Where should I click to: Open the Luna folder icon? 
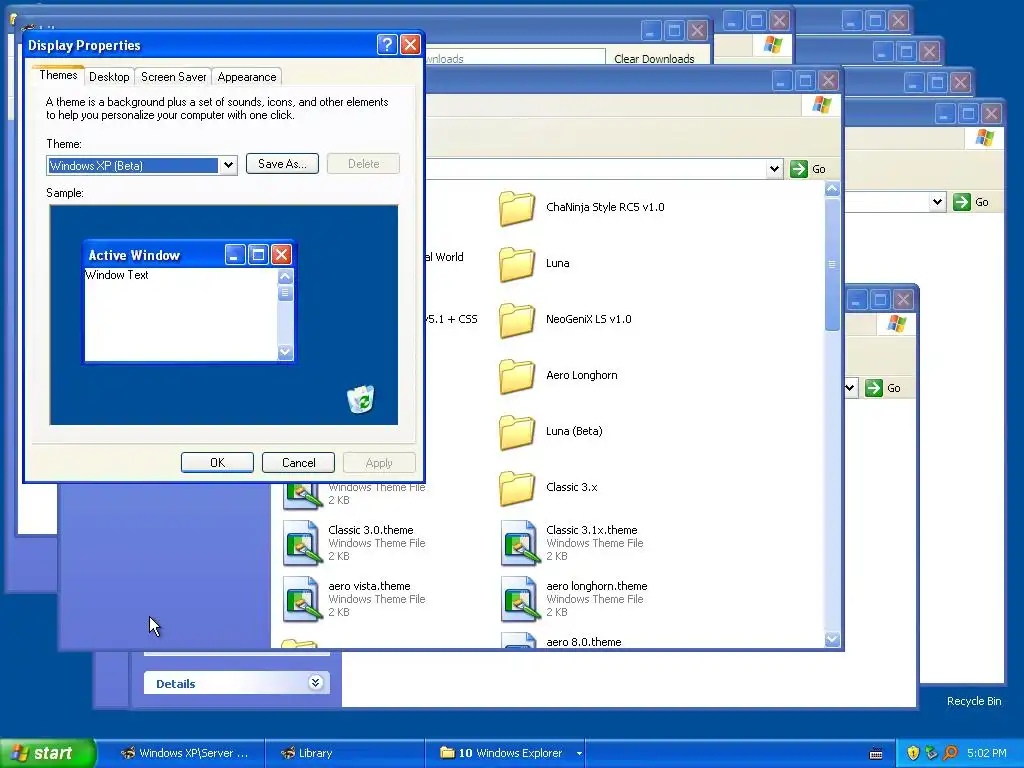click(517, 264)
